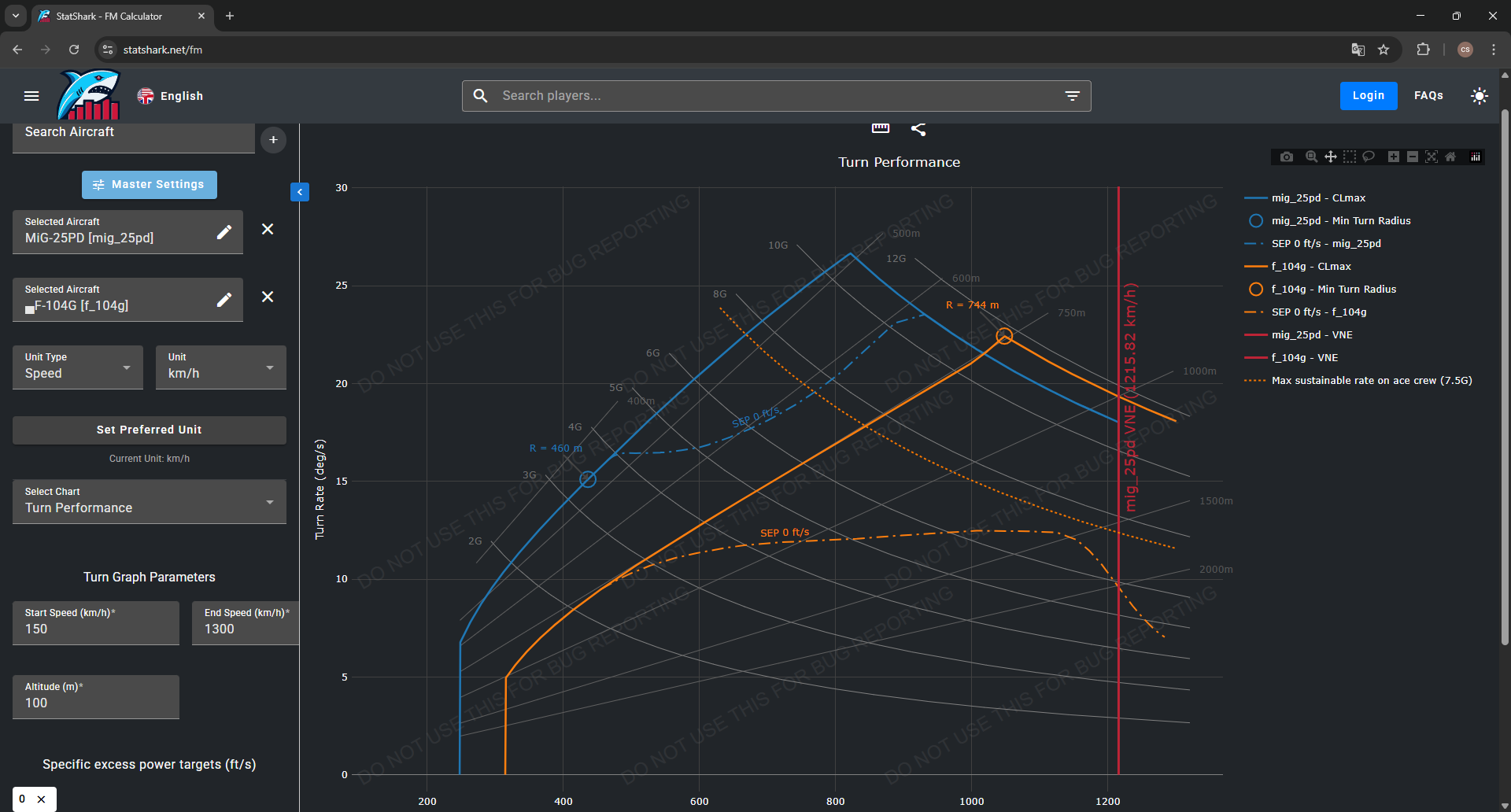
Task: Select the chart Zoom tool
Action: point(1311,157)
